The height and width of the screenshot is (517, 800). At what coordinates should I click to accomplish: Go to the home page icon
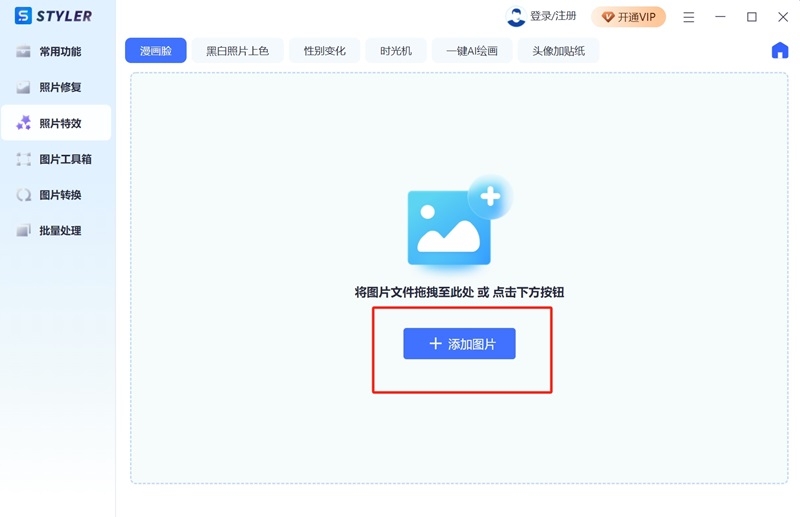coord(780,51)
